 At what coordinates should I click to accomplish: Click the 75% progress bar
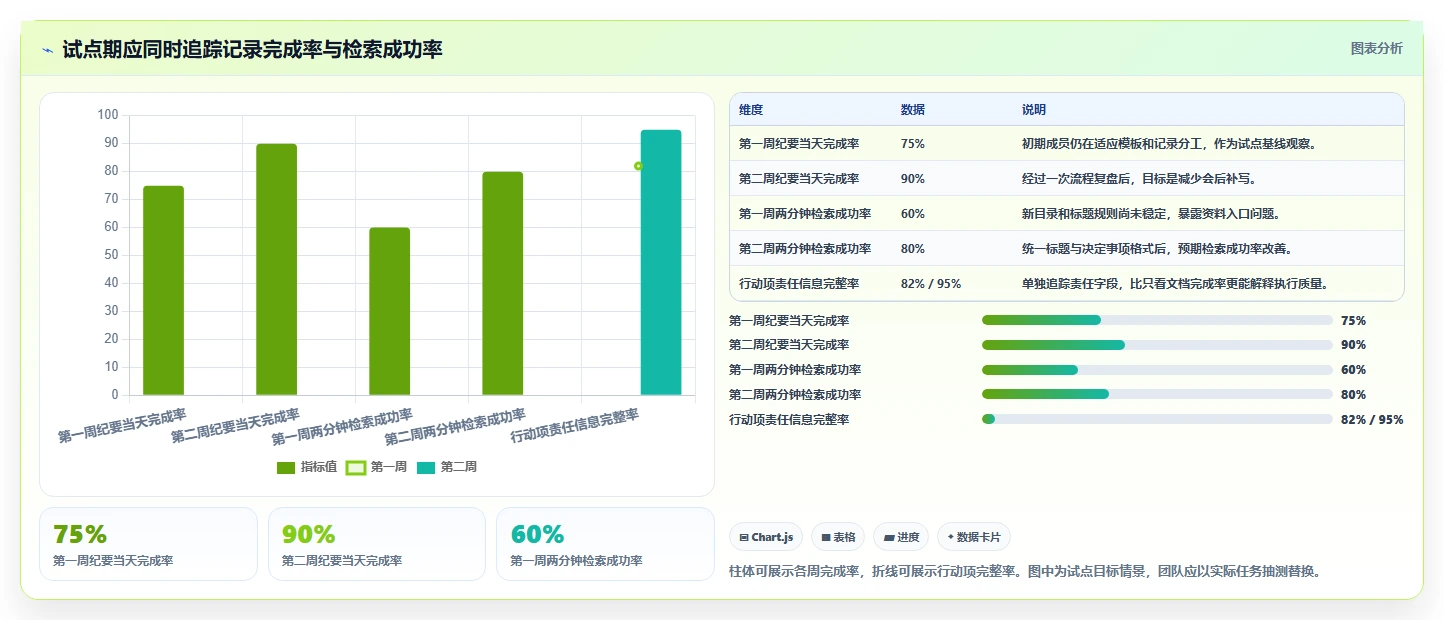[1157, 320]
